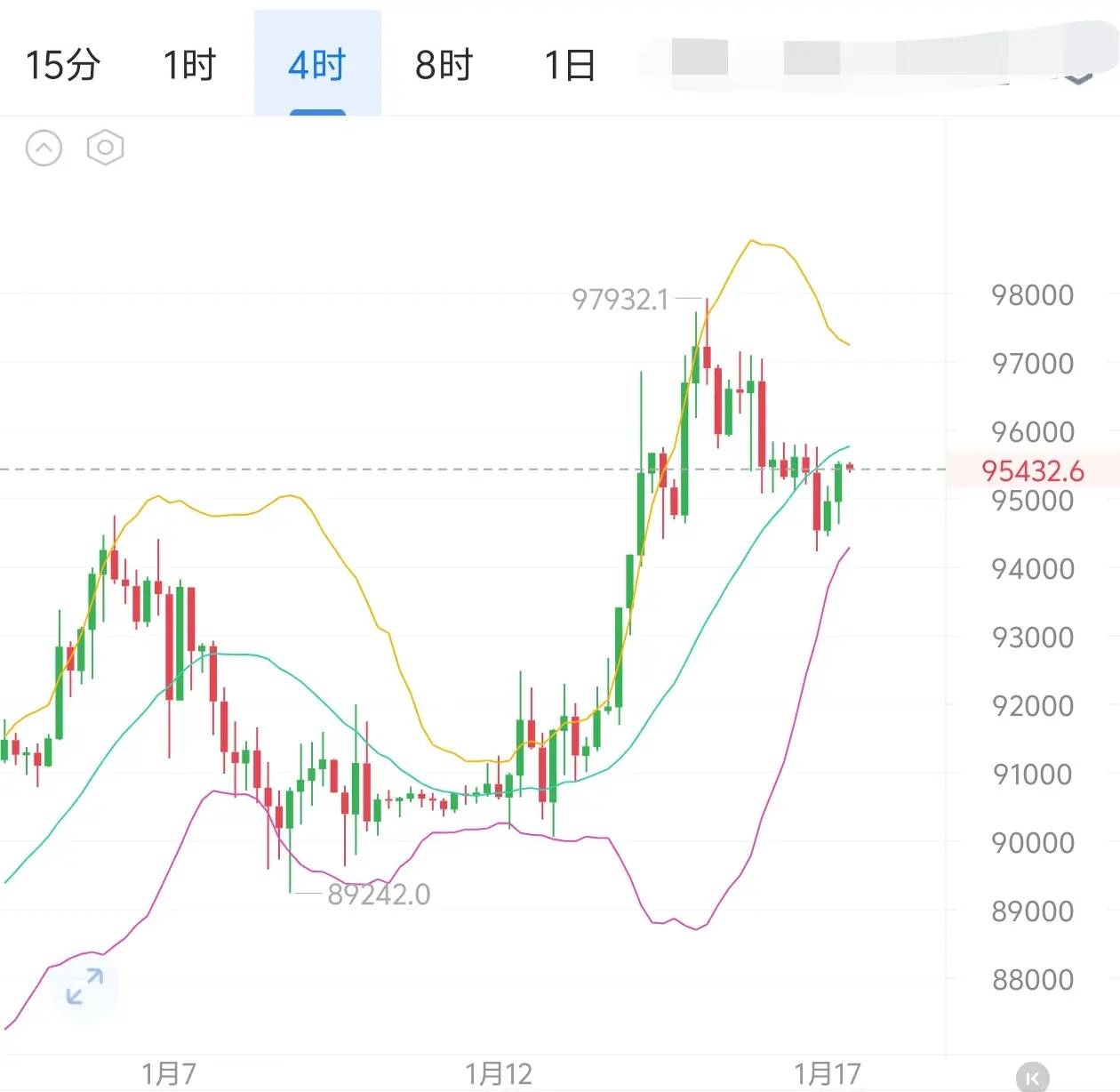Choose the highlighted 4时 tab
This screenshot has width=1120, height=1092.
coord(317,65)
